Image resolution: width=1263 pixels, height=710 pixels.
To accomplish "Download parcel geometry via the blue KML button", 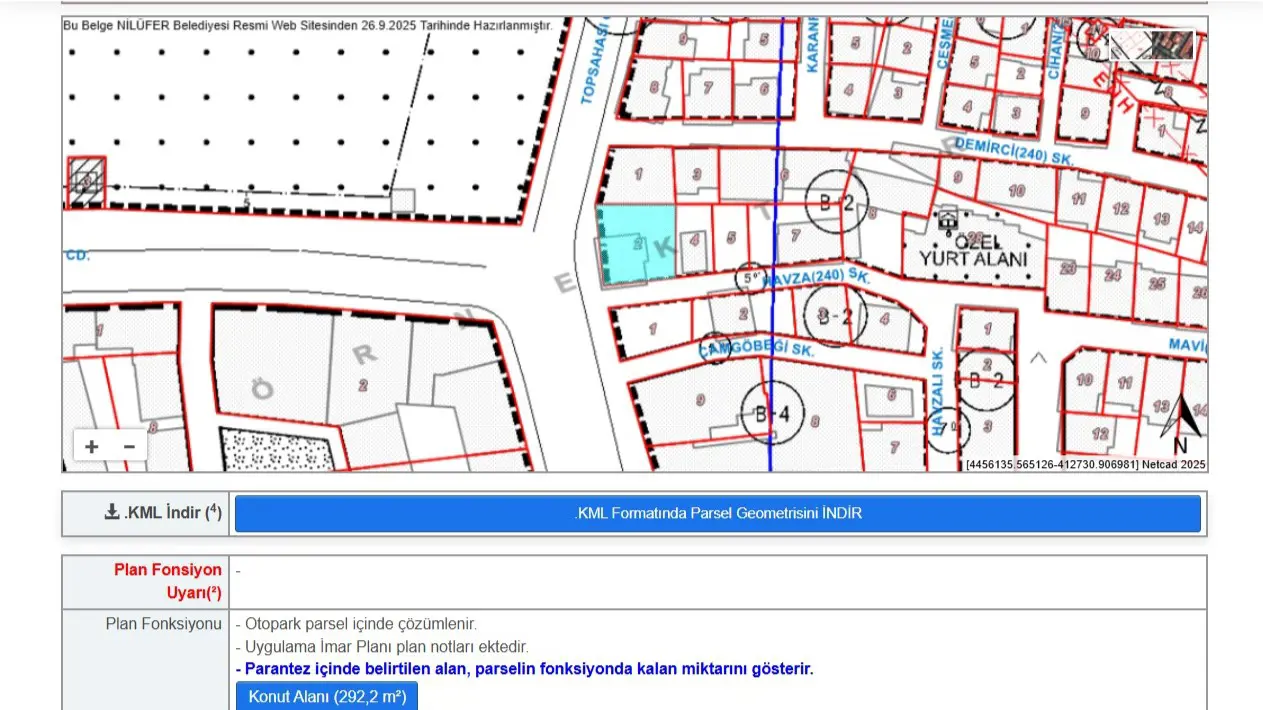I will pyautogui.click(x=717, y=514).
